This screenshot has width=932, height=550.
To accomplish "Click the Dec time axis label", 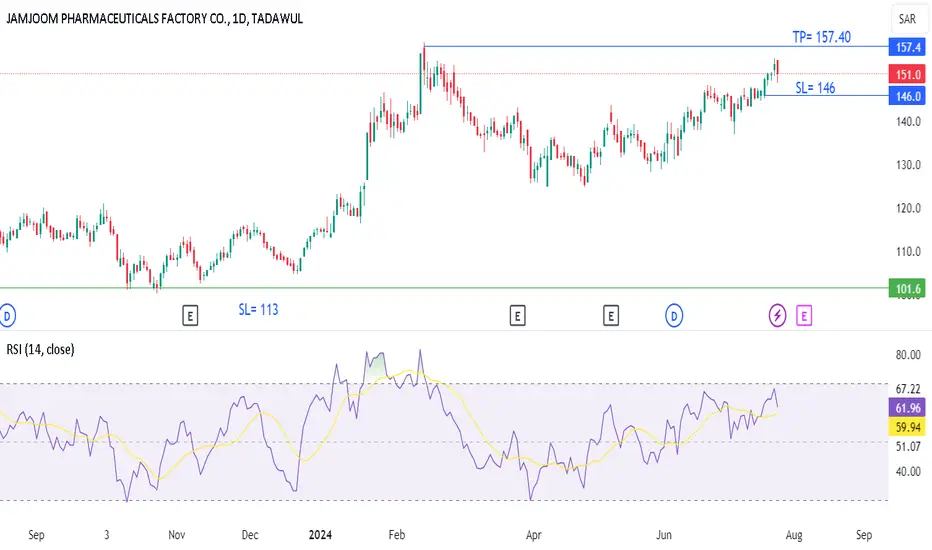I will click(250, 535).
